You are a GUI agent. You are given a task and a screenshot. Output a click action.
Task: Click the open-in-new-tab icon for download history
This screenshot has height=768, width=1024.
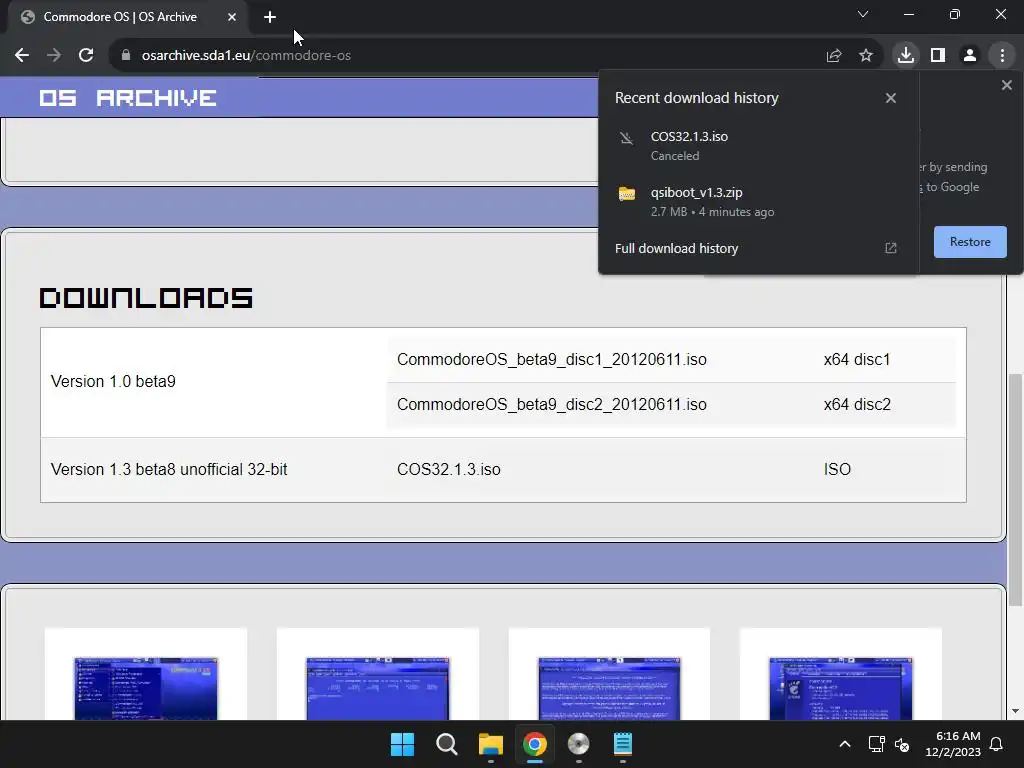click(x=891, y=248)
